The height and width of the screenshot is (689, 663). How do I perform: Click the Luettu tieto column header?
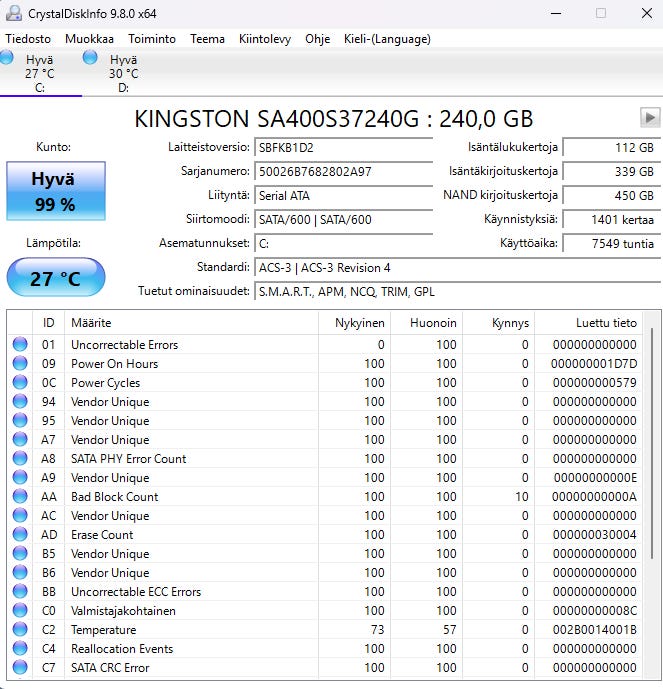606,323
